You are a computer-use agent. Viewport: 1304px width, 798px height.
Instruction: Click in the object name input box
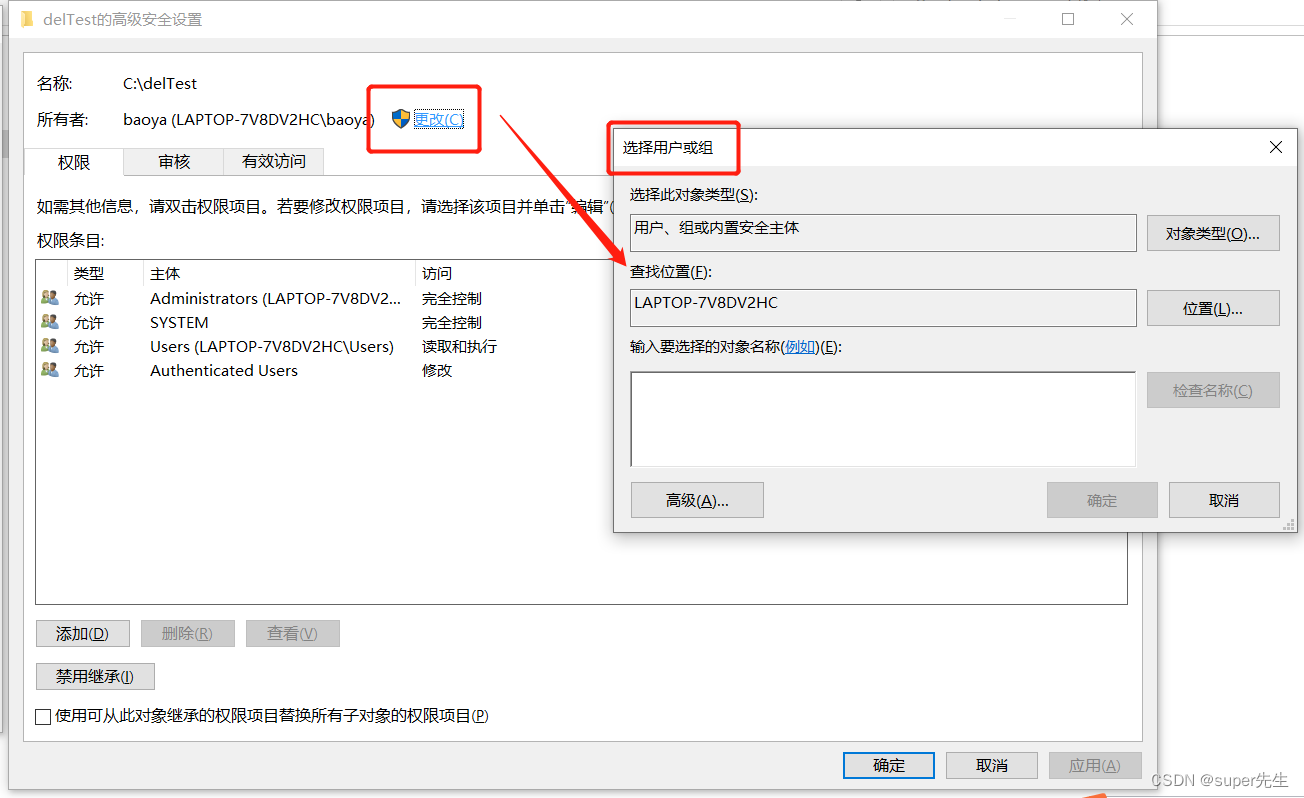click(883, 419)
